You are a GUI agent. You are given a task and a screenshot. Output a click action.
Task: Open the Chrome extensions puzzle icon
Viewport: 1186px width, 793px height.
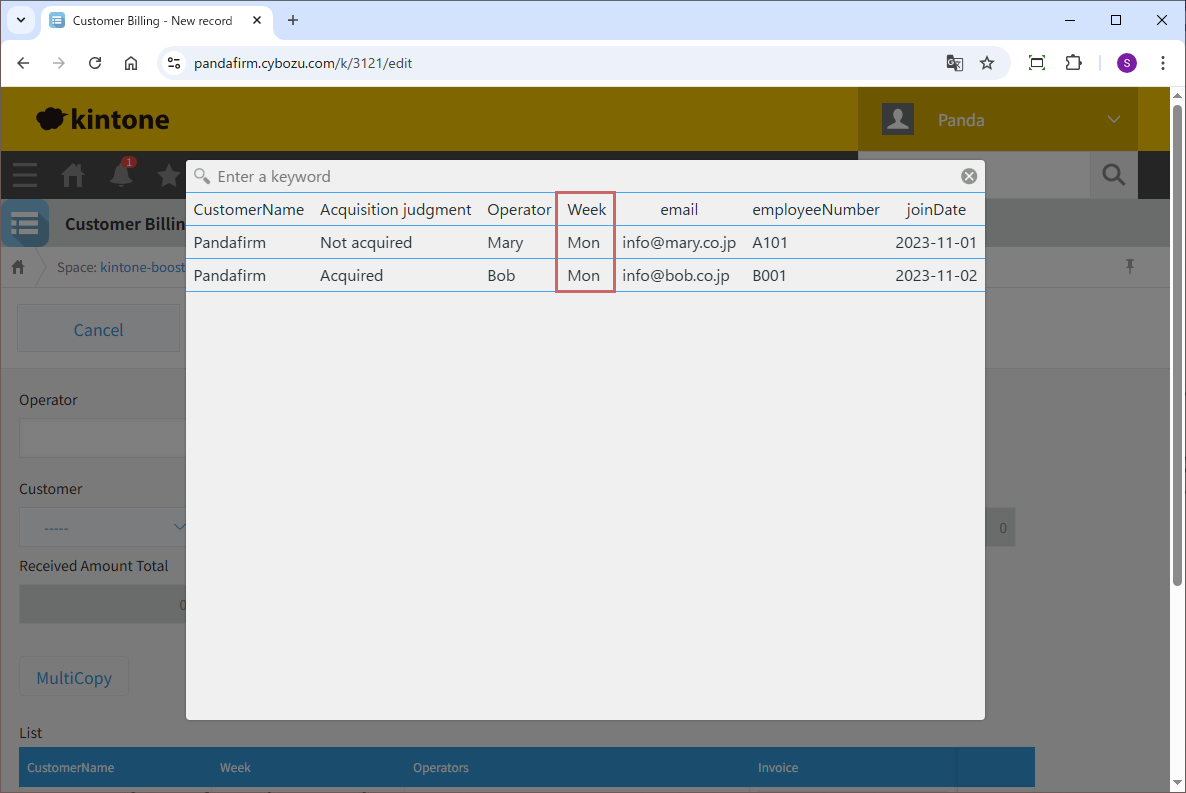(1073, 63)
